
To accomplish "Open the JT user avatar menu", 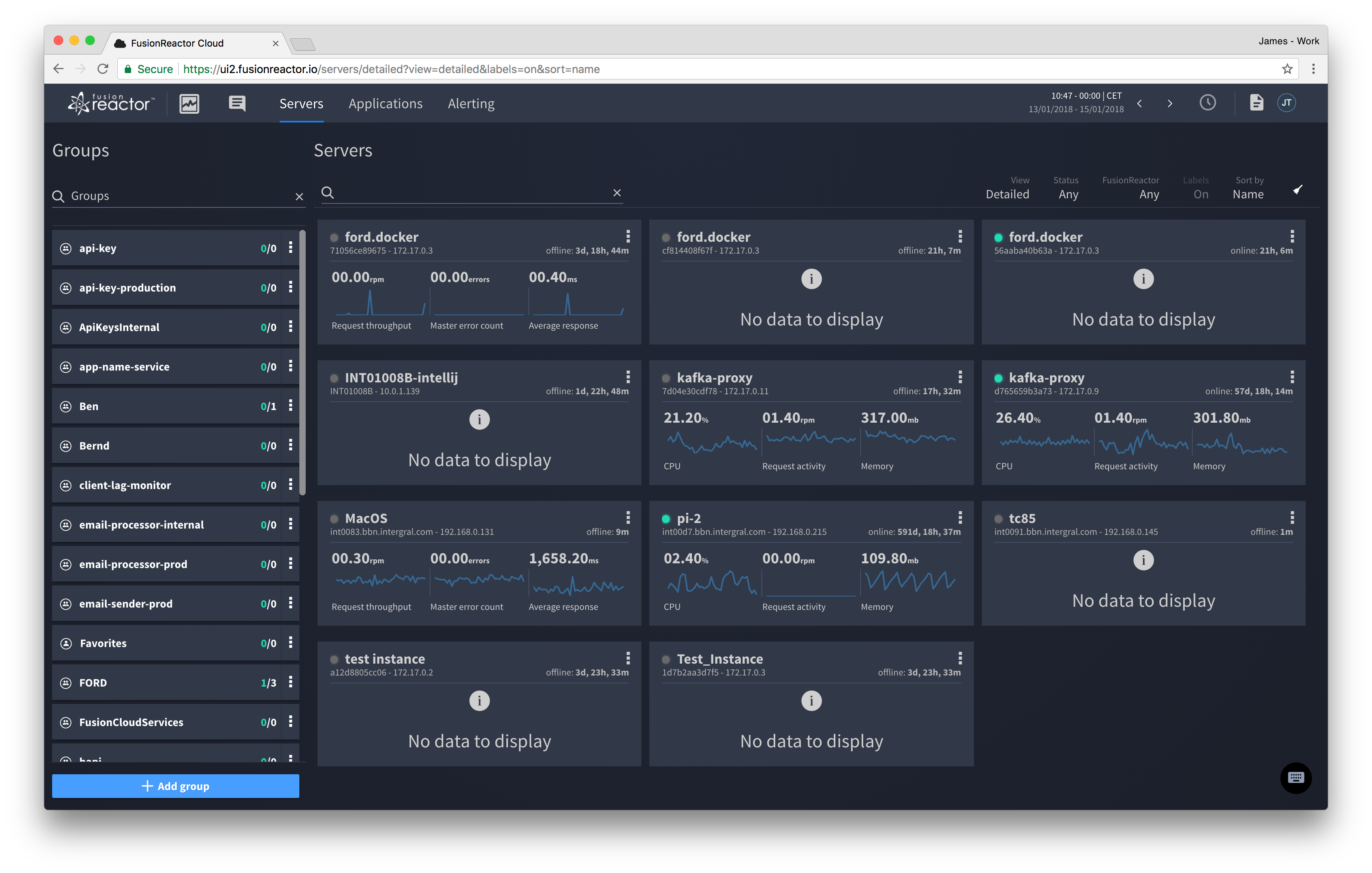I will 1286,103.
